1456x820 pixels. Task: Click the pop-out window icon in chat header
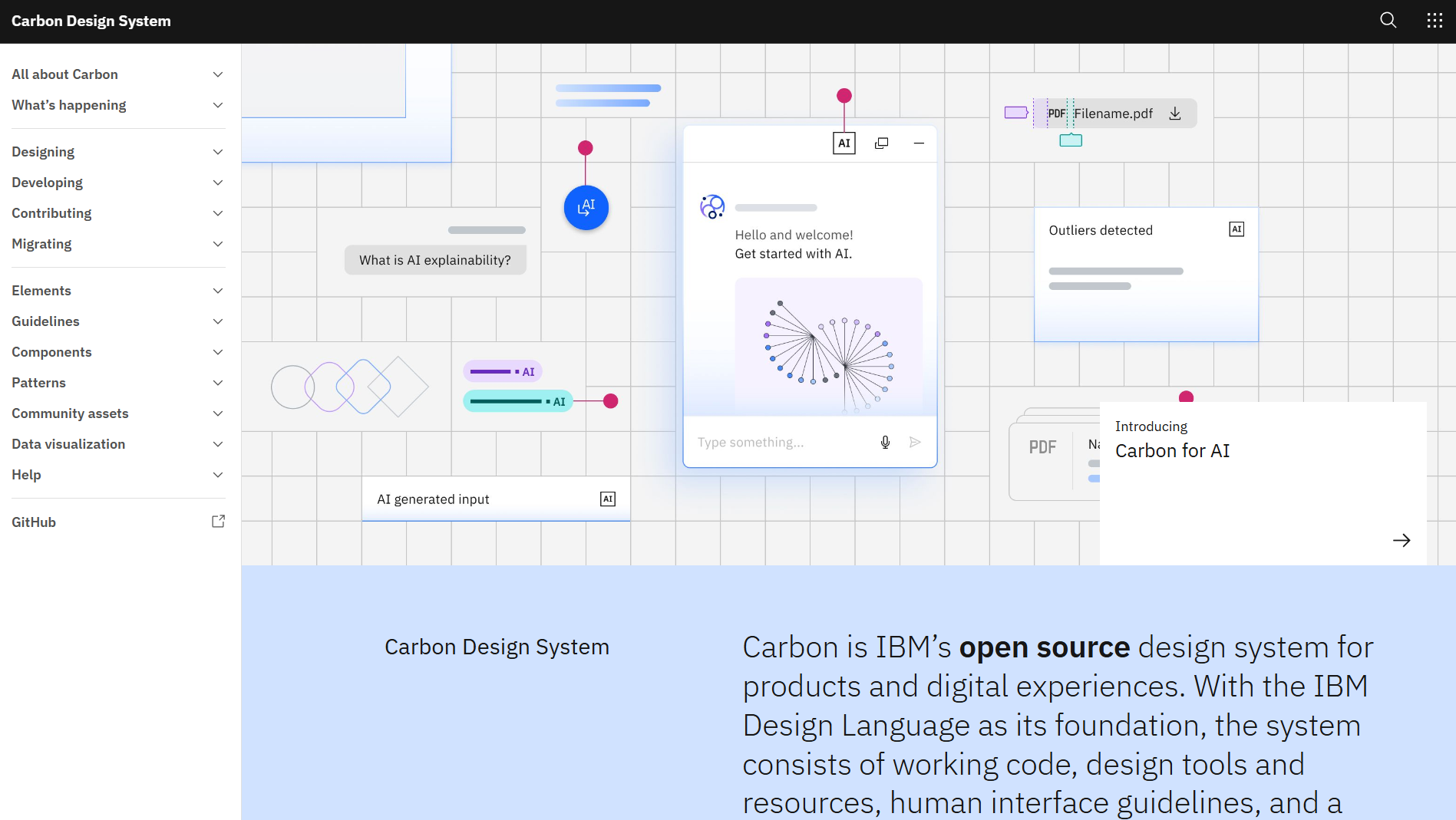tap(882, 143)
